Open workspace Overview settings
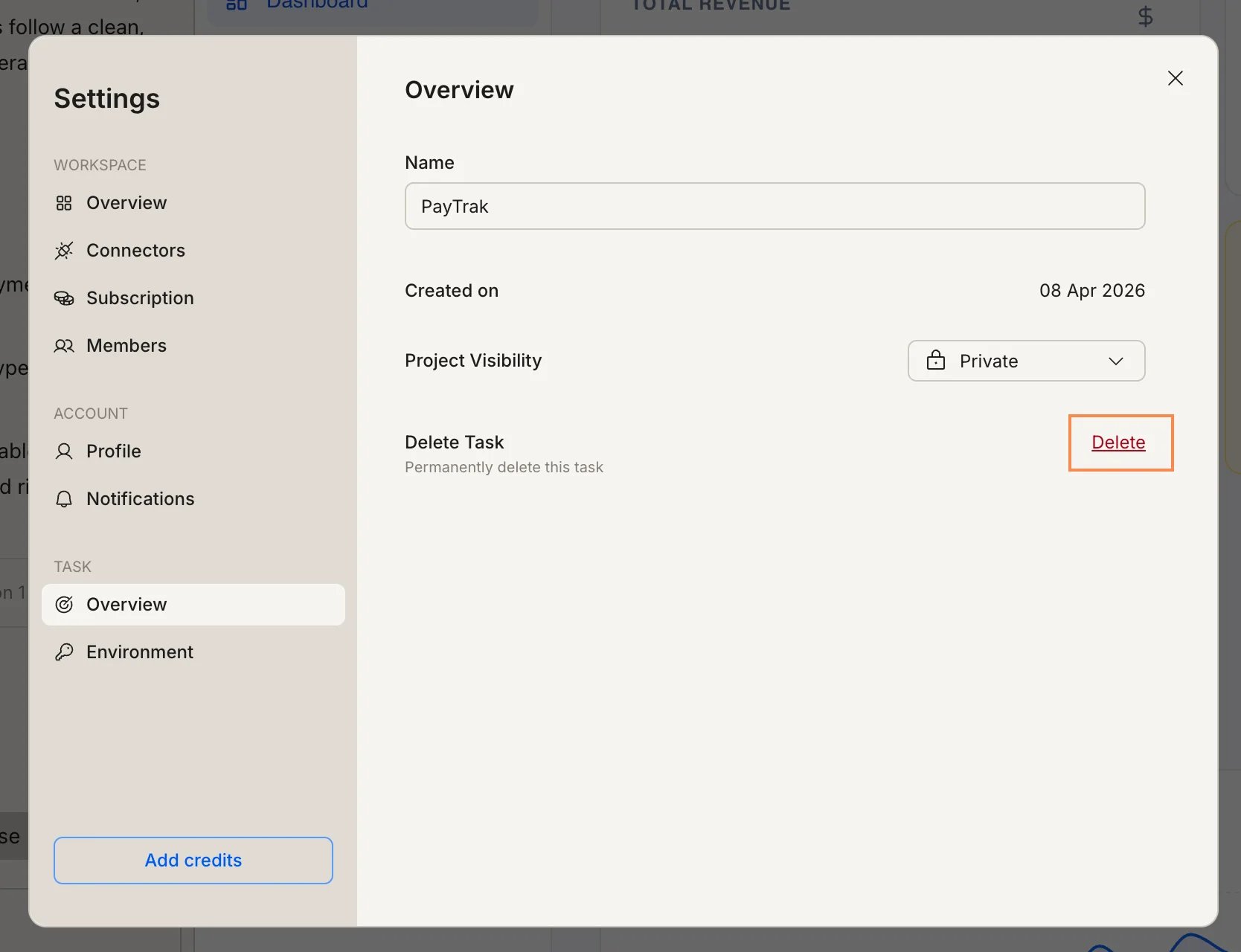Screen dimensions: 1241x952 point(193,203)
